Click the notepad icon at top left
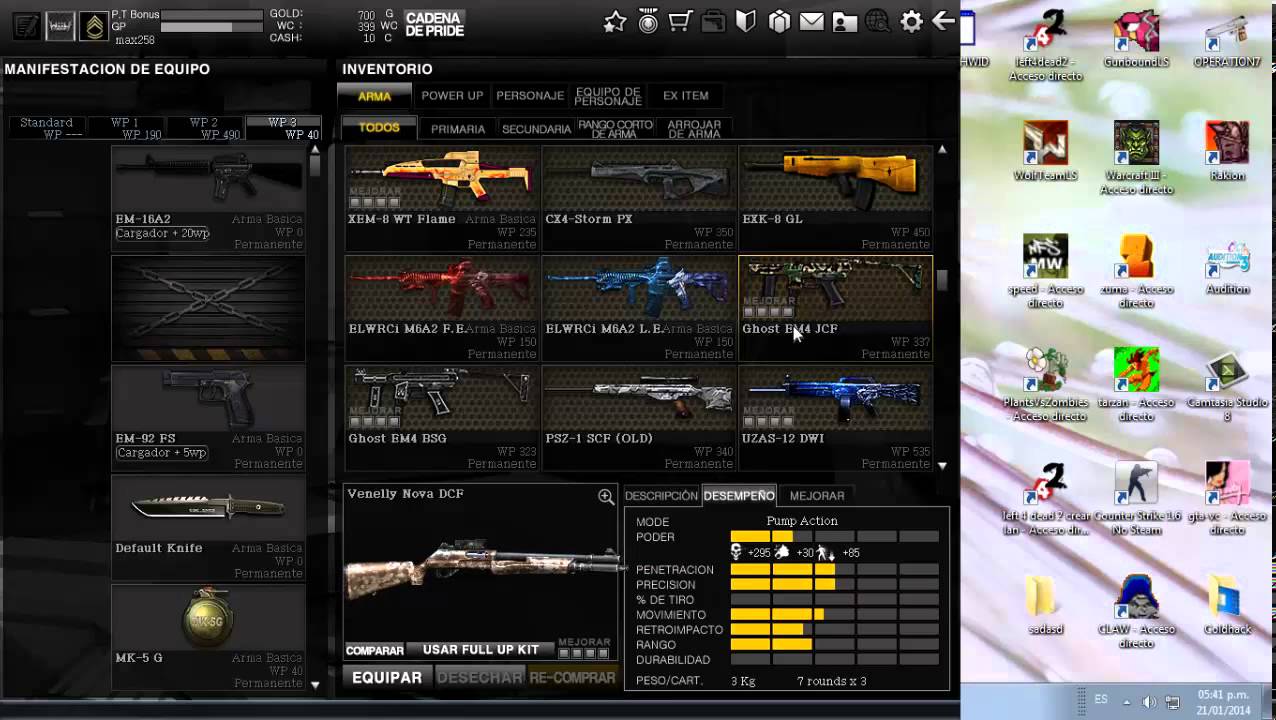This screenshot has height=720, width=1276. click(27, 26)
